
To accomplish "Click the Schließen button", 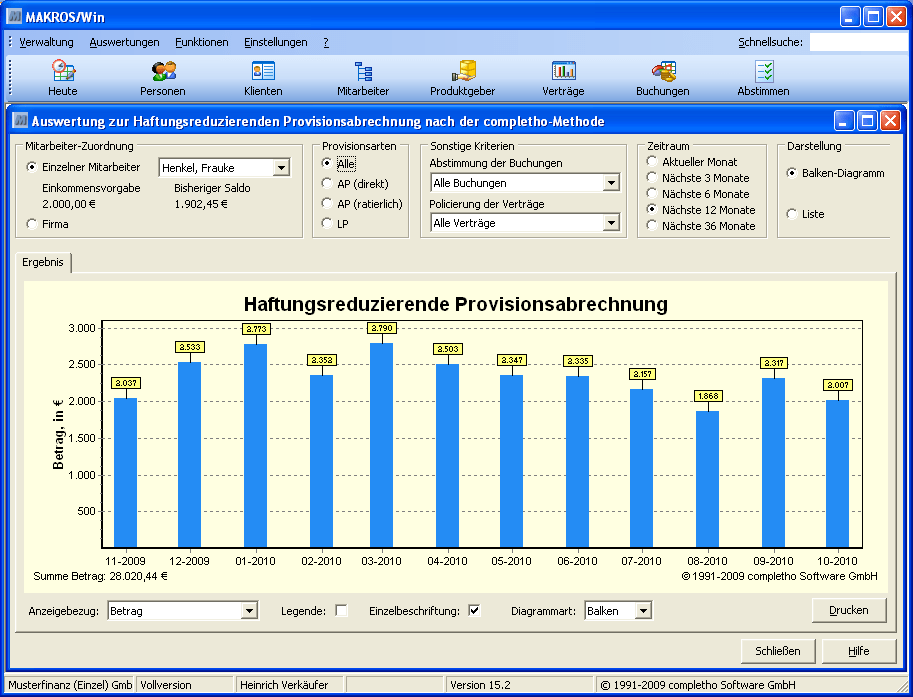I will 778,651.
